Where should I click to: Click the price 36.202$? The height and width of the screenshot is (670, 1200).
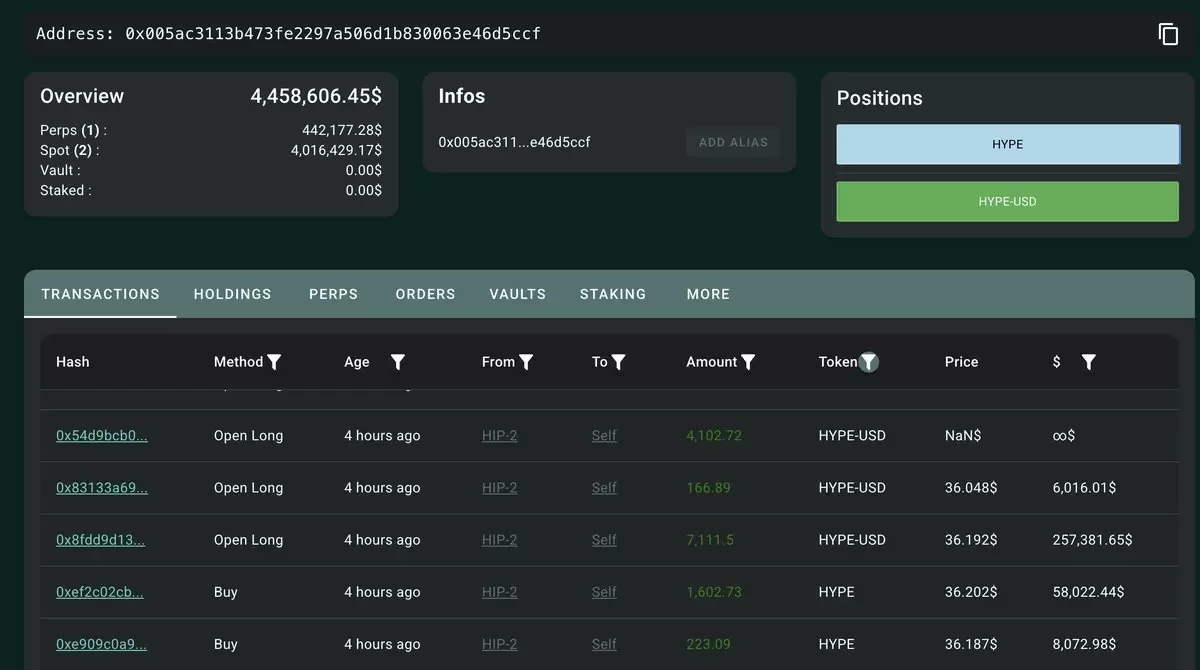971,592
